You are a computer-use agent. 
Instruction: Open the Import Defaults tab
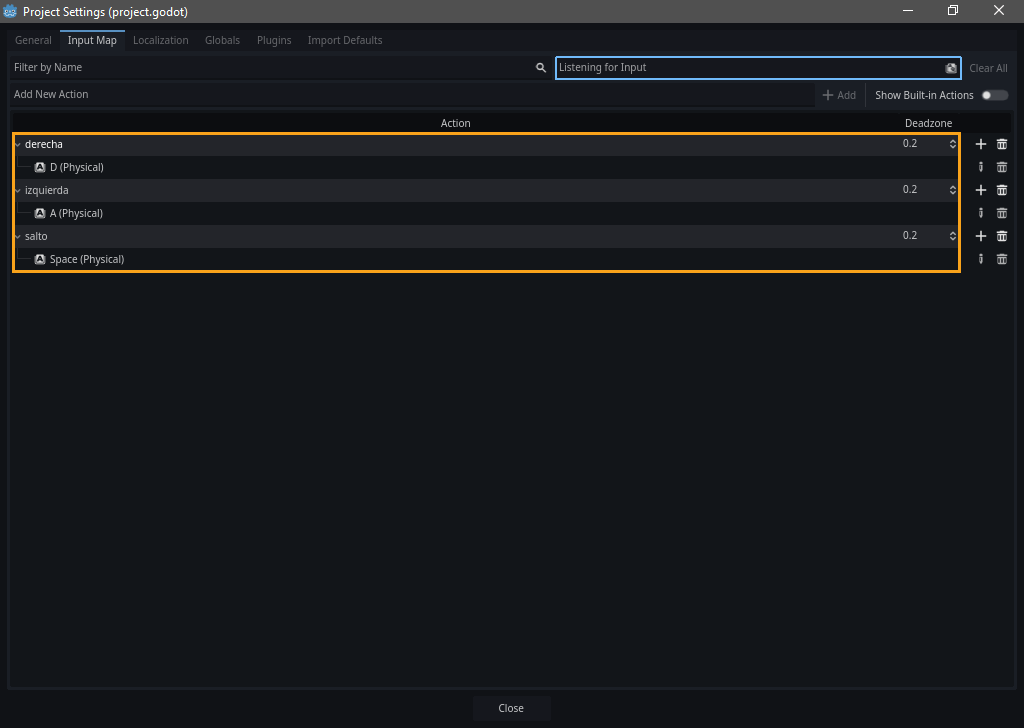345,40
